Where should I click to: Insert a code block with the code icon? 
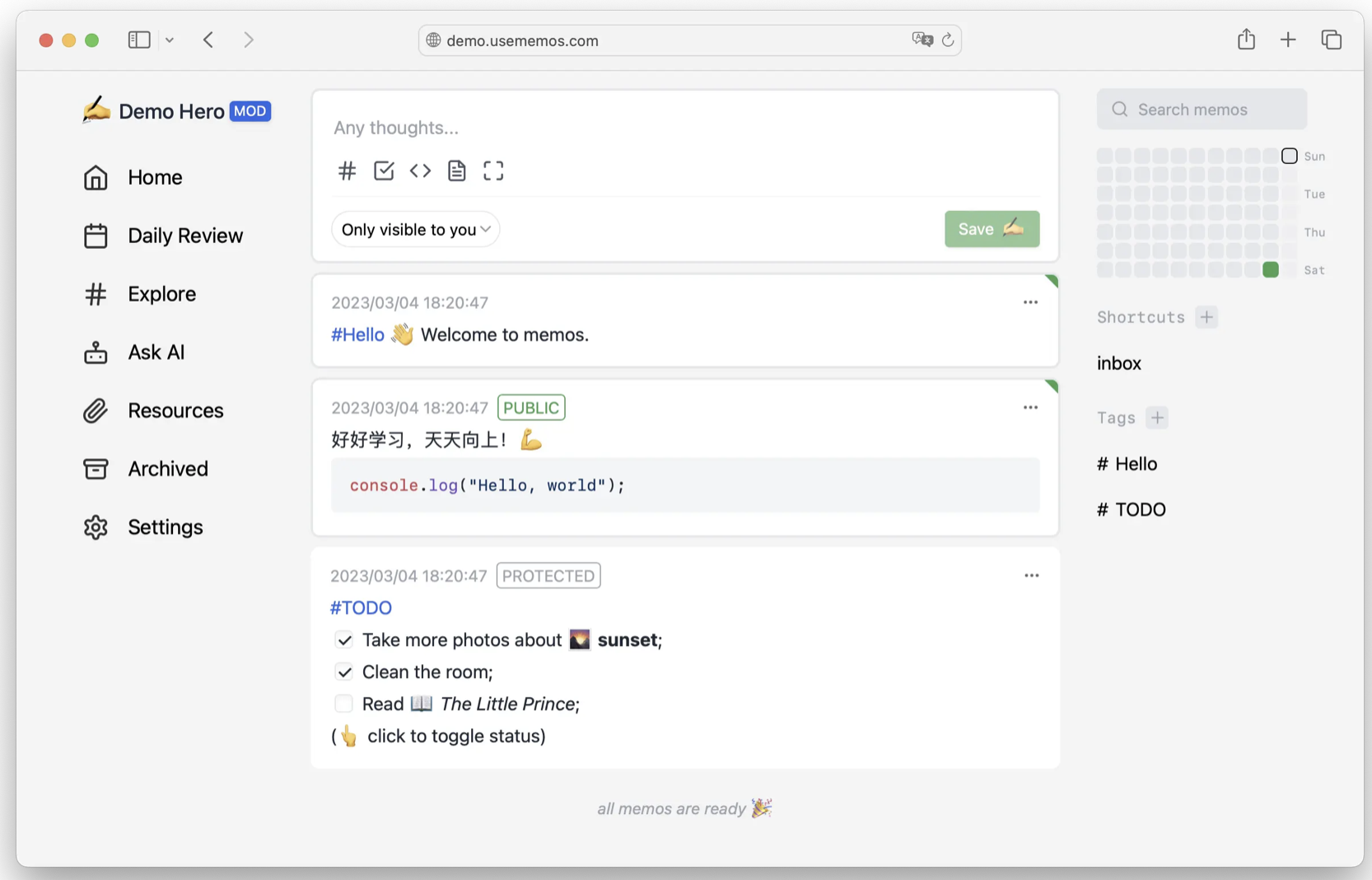coord(420,171)
